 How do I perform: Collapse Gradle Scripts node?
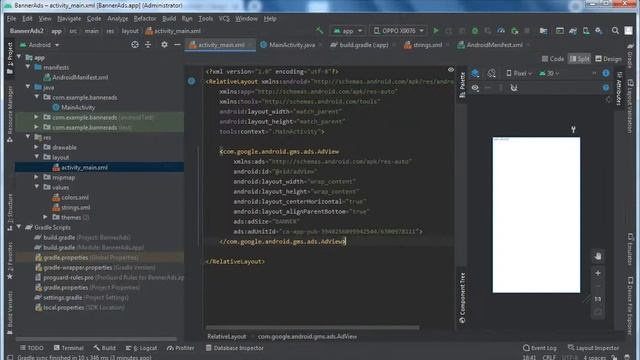coord(19,227)
